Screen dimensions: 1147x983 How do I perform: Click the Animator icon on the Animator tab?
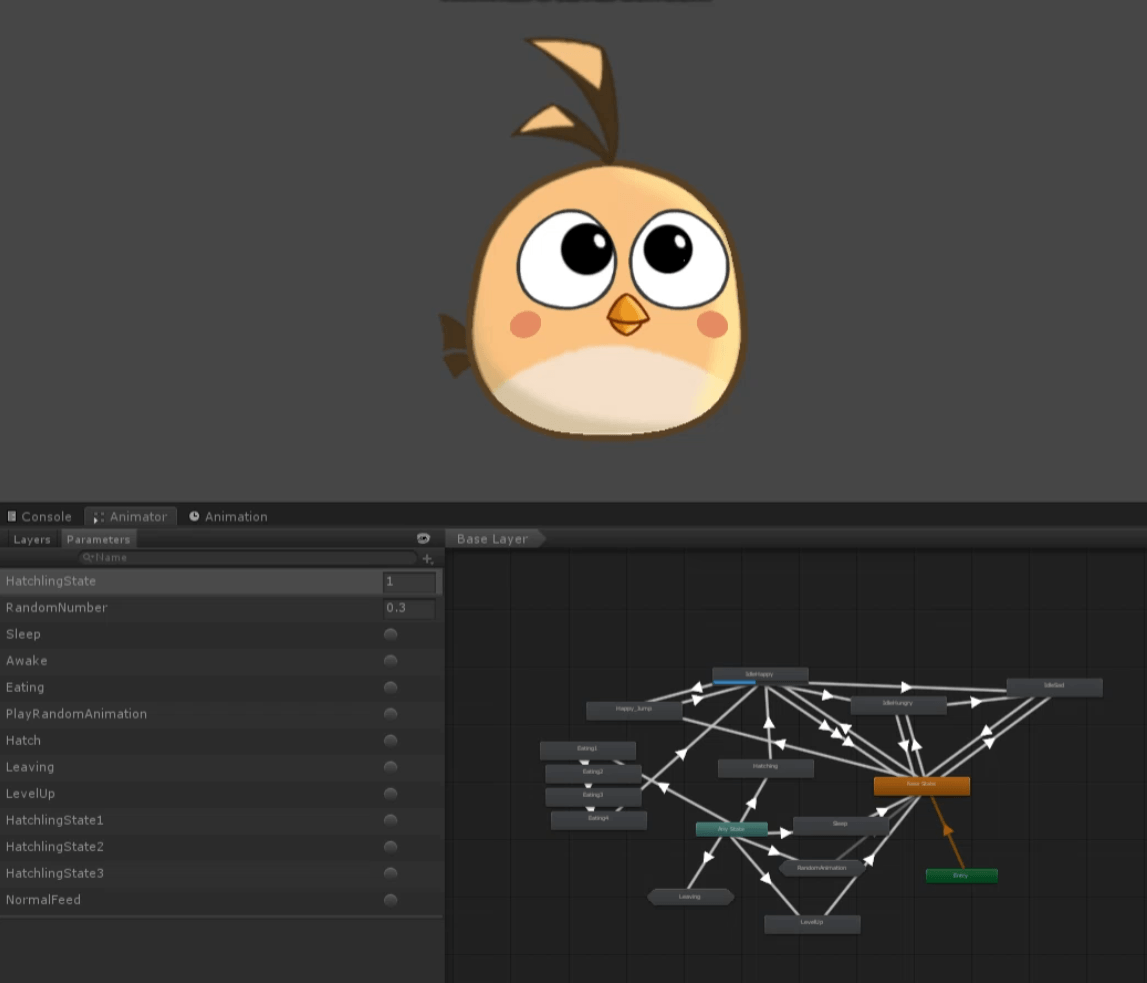[97, 516]
